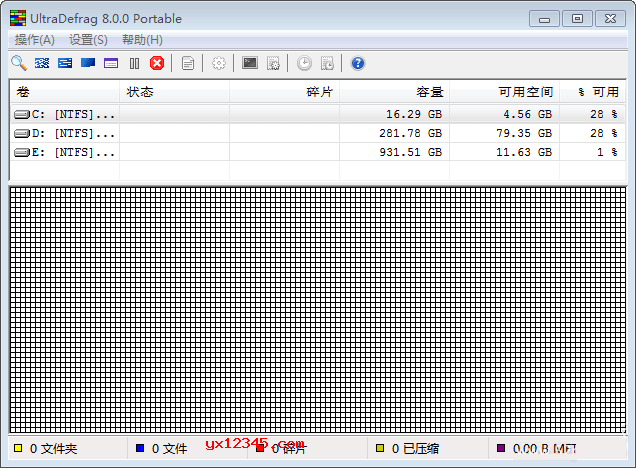This screenshot has height=468, width=636.
Task: Select the C: [NTFS] volume row
Action: click(x=66, y=114)
